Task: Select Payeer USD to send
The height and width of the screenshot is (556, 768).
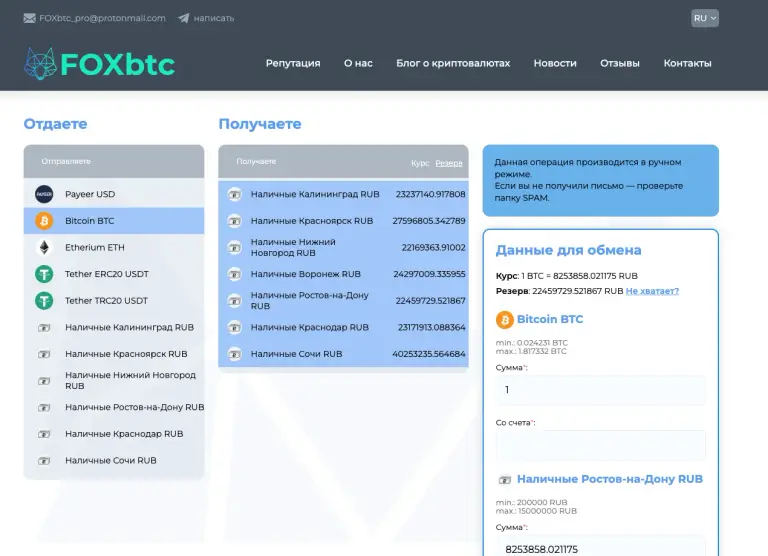Action: coord(114,194)
